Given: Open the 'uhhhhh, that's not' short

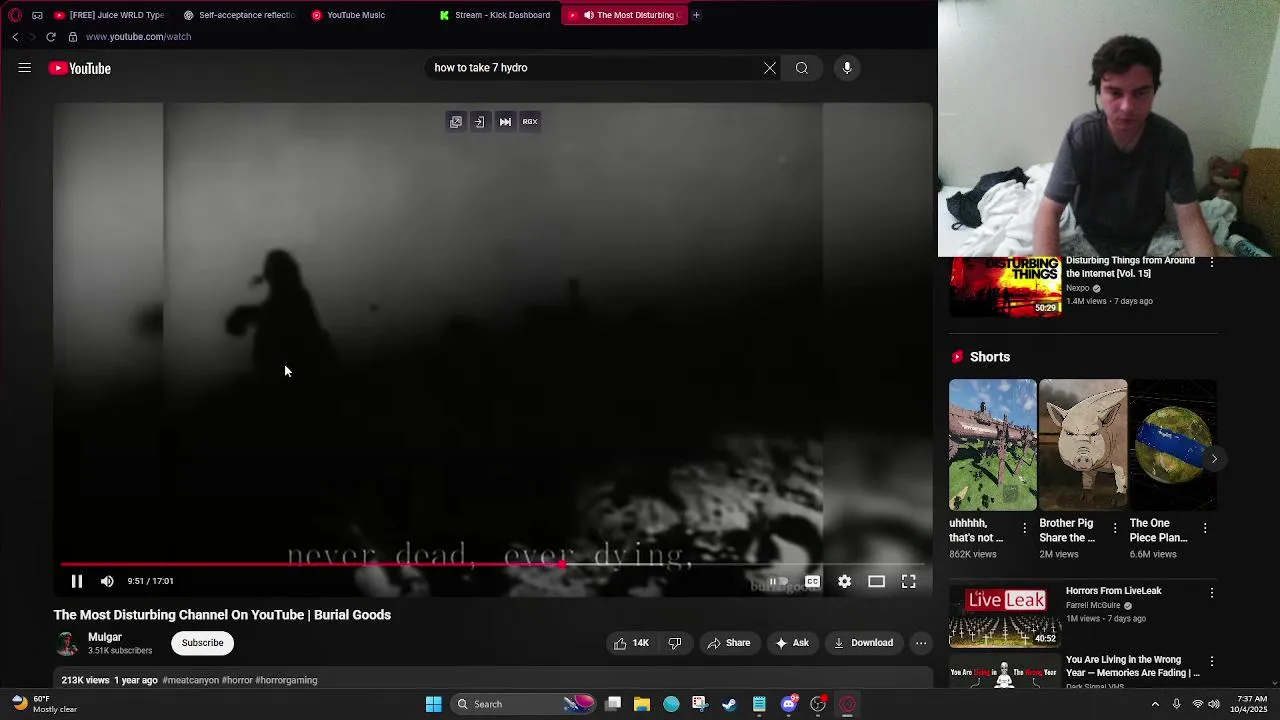Looking at the screenshot, I should pyautogui.click(x=993, y=445).
